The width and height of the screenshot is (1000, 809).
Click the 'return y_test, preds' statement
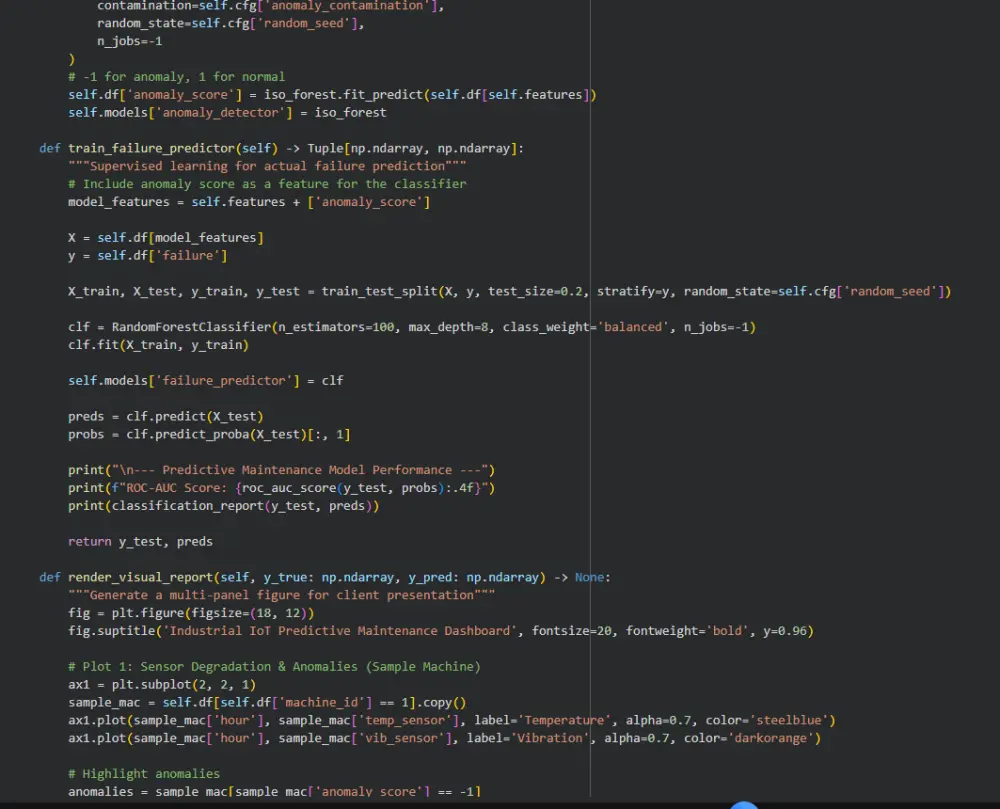pos(140,541)
